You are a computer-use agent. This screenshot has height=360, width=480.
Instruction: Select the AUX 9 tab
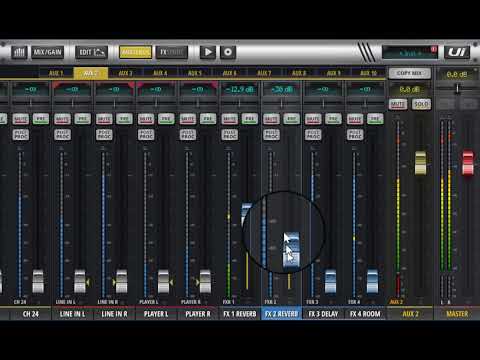[333, 73]
